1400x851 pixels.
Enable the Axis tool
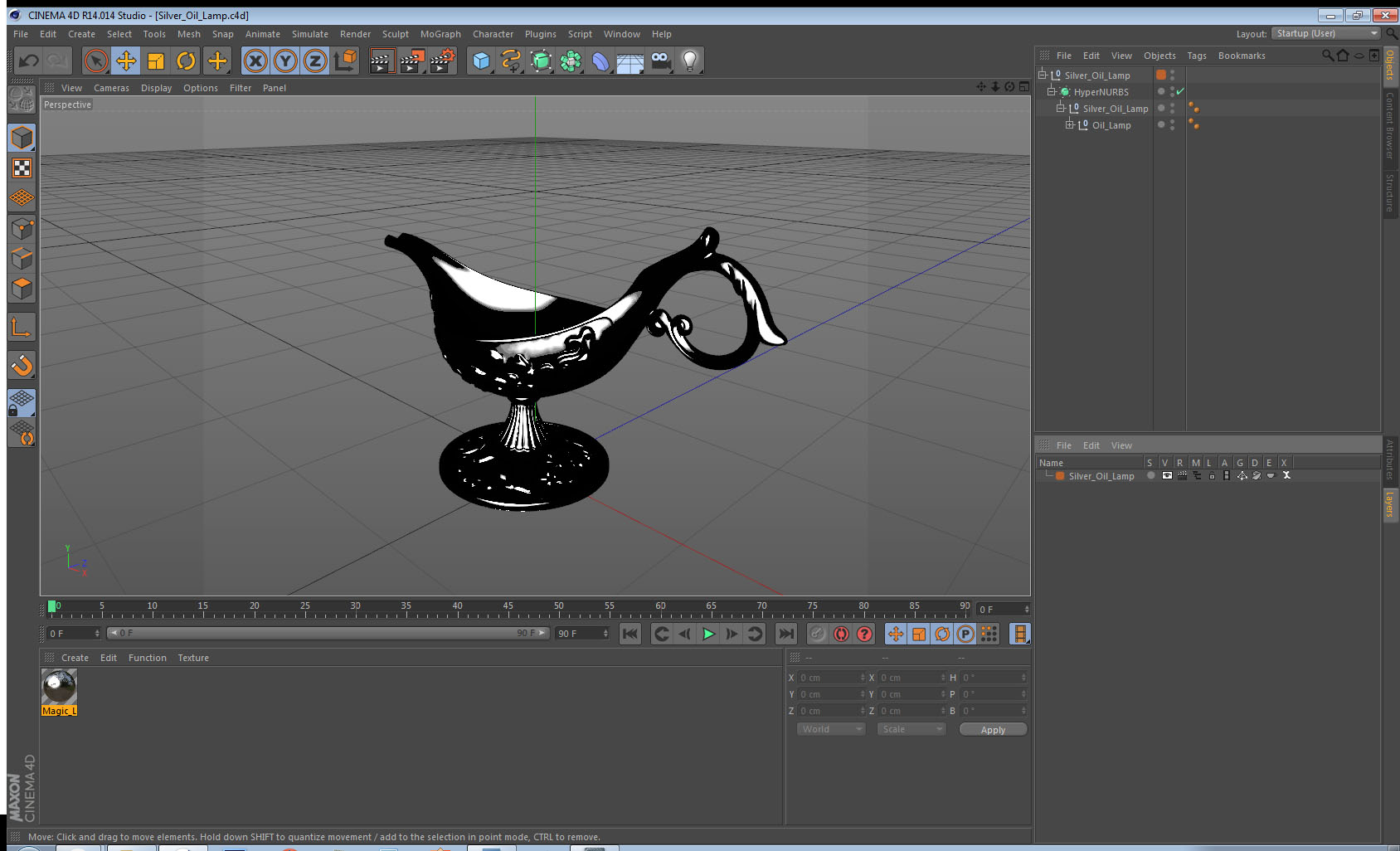[22, 328]
